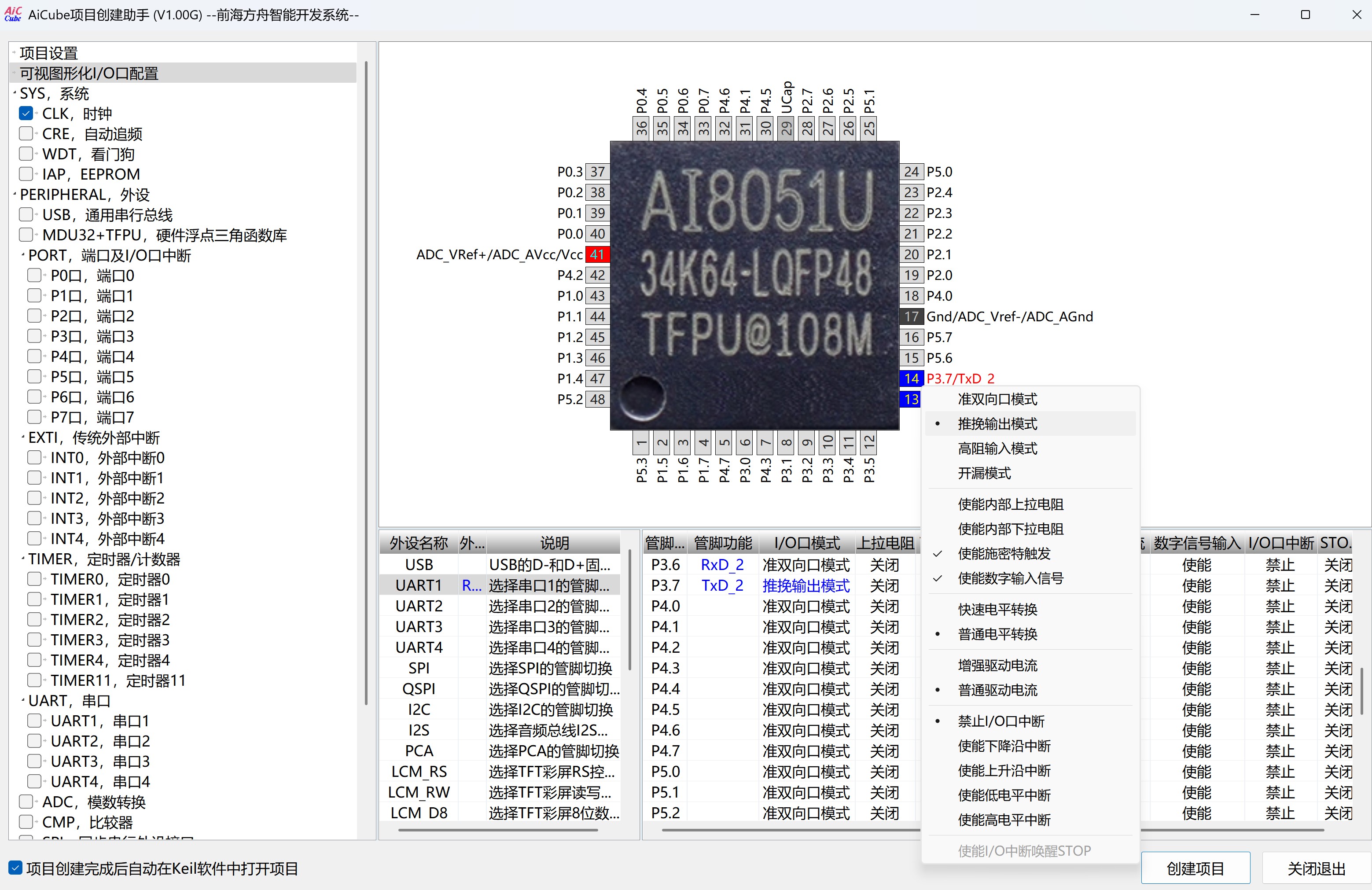Click pin 20 box for P2.1
Image resolution: width=1372 pixels, height=890 pixels.
pyautogui.click(x=912, y=254)
